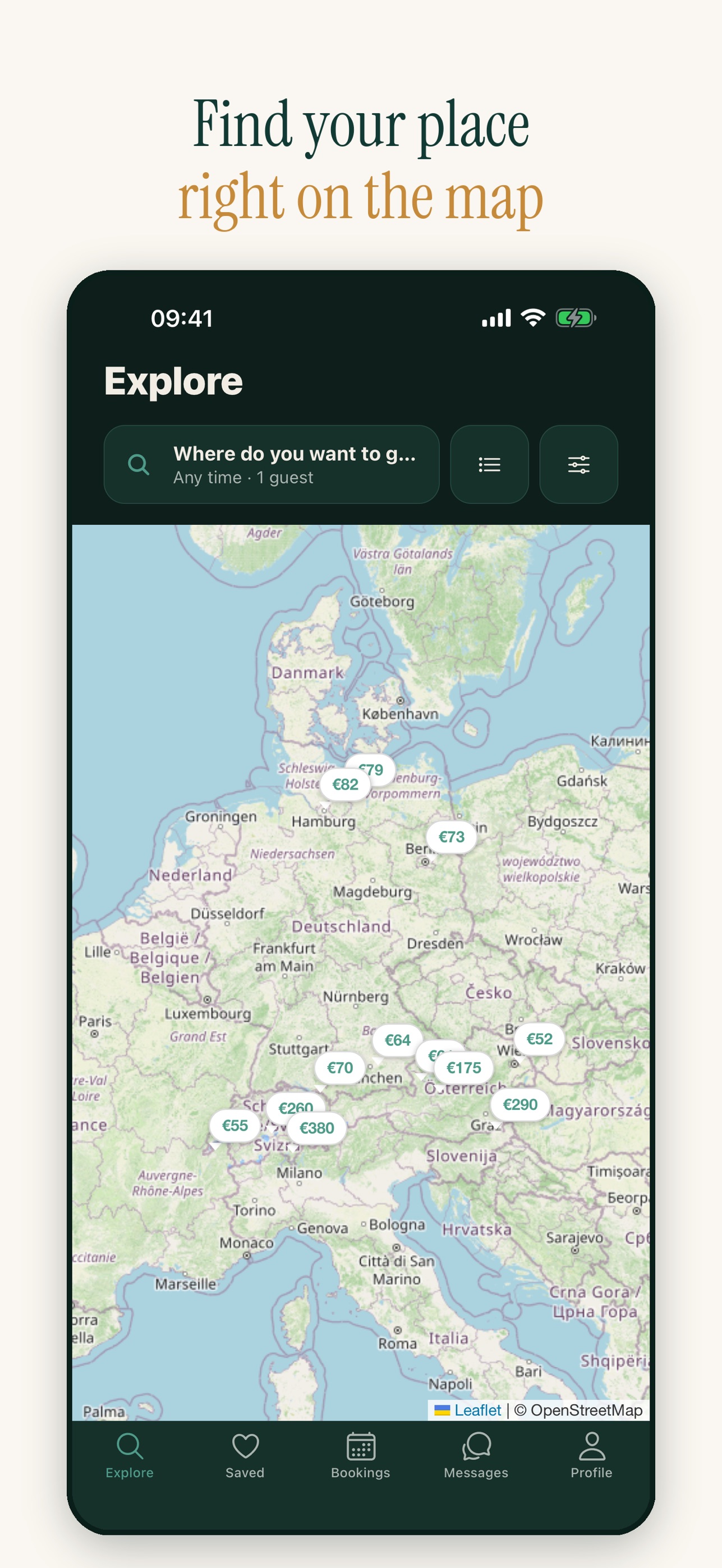Viewport: 722px width, 1568px height.
Task: Tap the search magnifier icon
Action: [x=139, y=464]
